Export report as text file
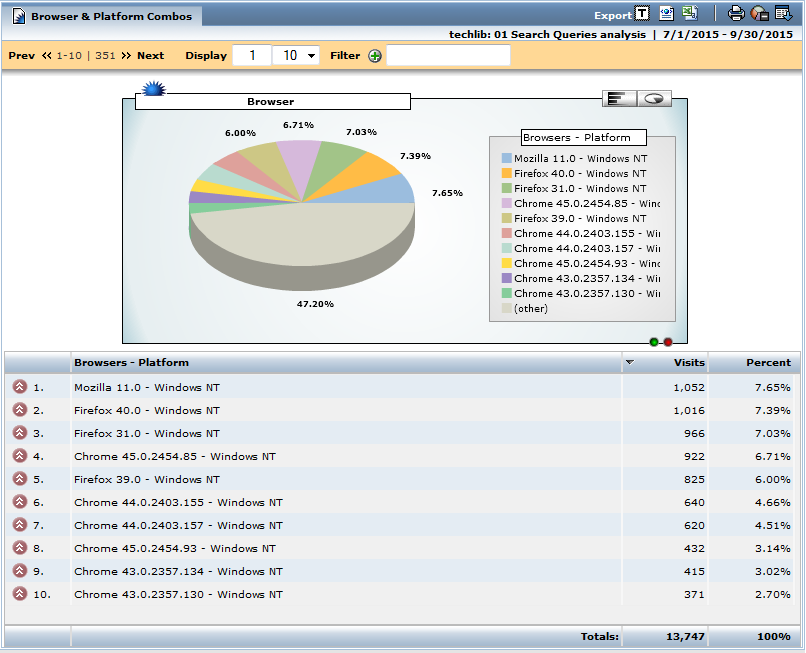806x653 pixels. pyautogui.click(x=642, y=13)
